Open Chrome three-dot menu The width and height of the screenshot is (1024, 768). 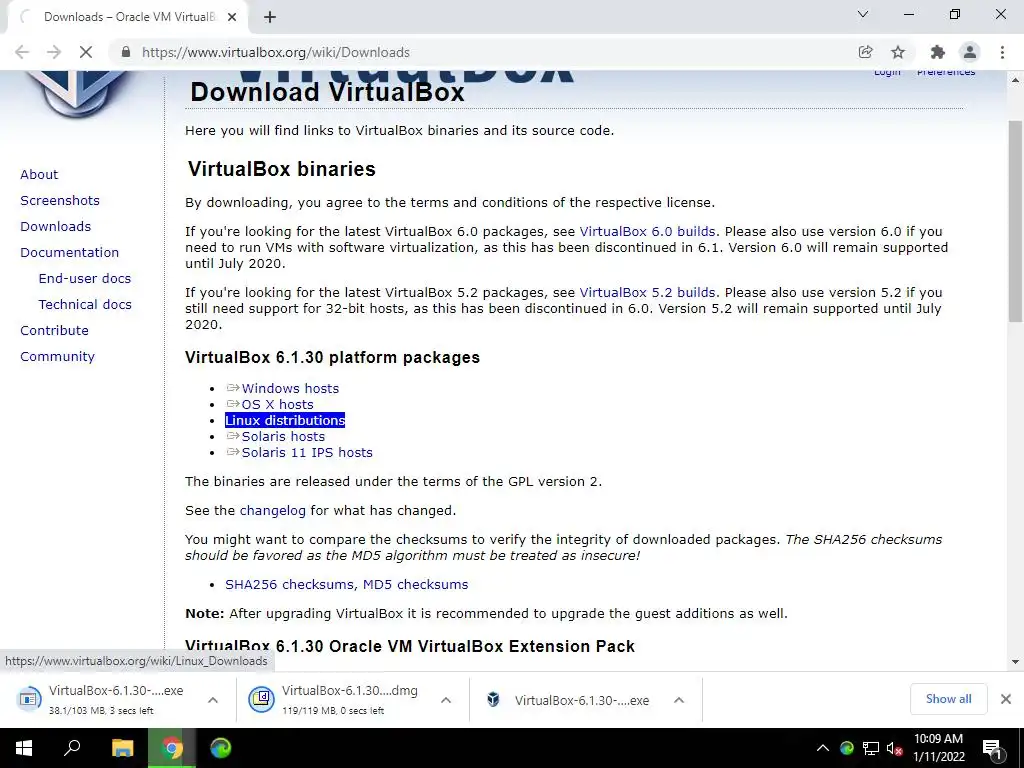pyautogui.click(x=1002, y=52)
